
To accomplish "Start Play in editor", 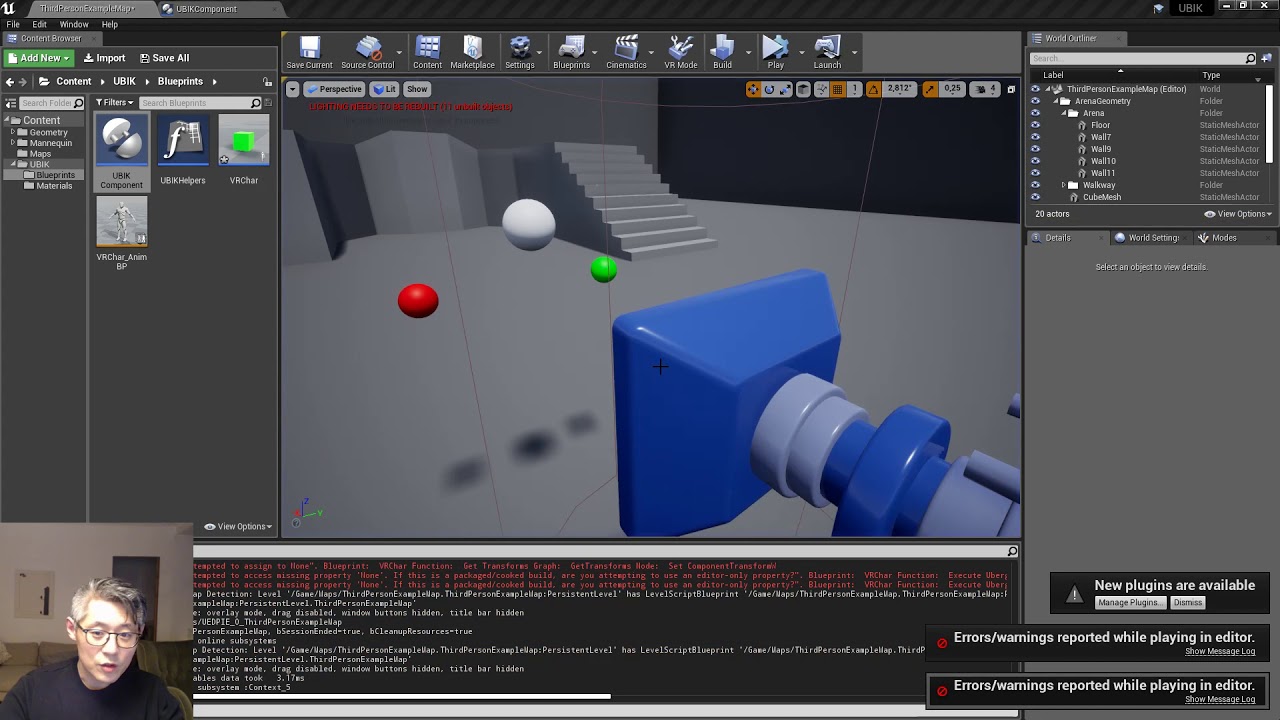I will click(x=775, y=53).
